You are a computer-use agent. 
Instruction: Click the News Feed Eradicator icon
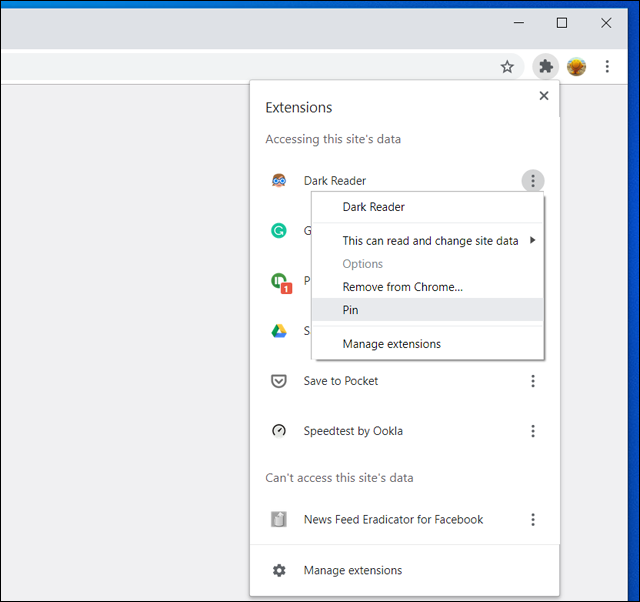click(x=279, y=519)
